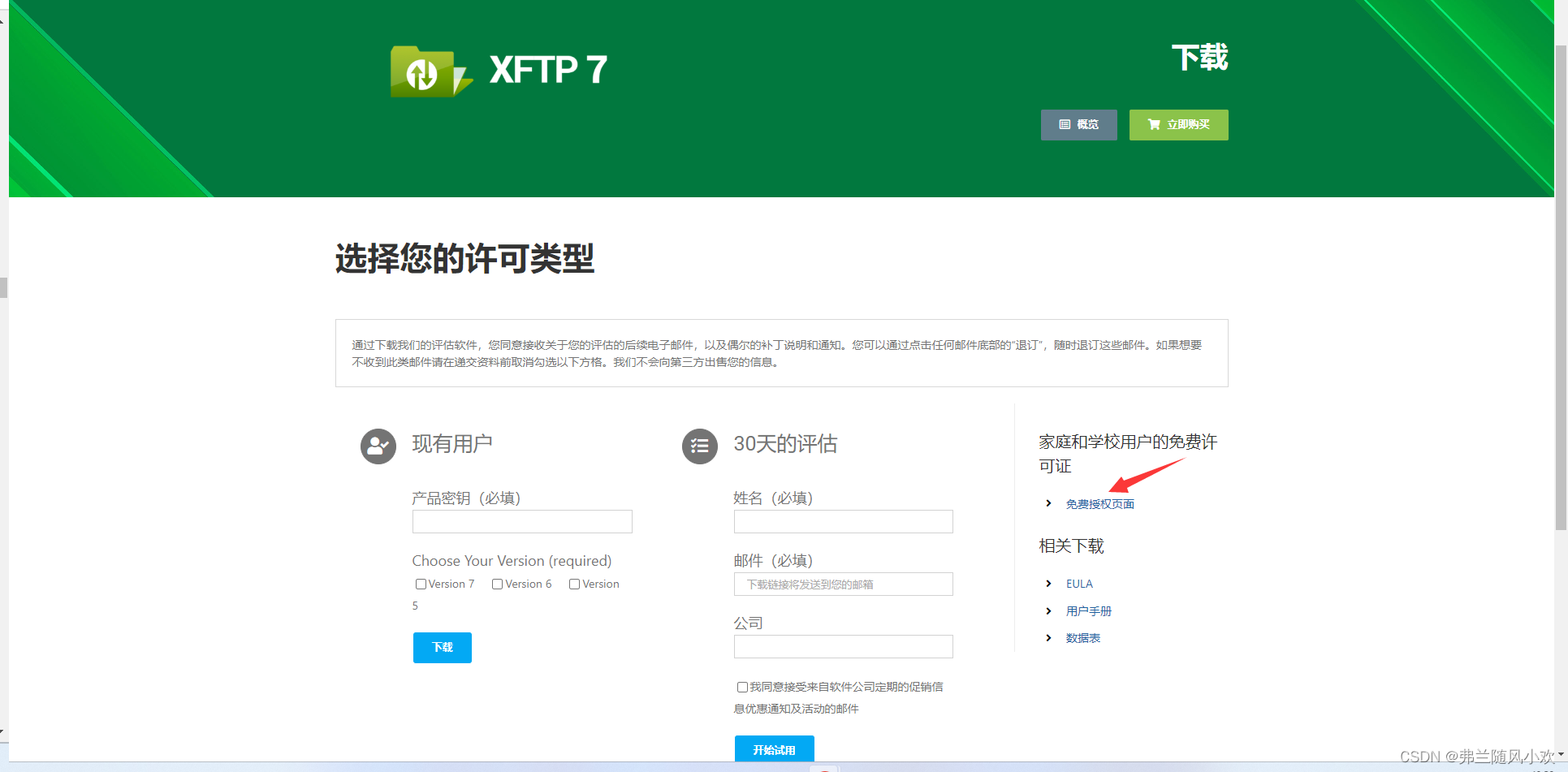Tick the Version 5 checkbox

coord(574,584)
